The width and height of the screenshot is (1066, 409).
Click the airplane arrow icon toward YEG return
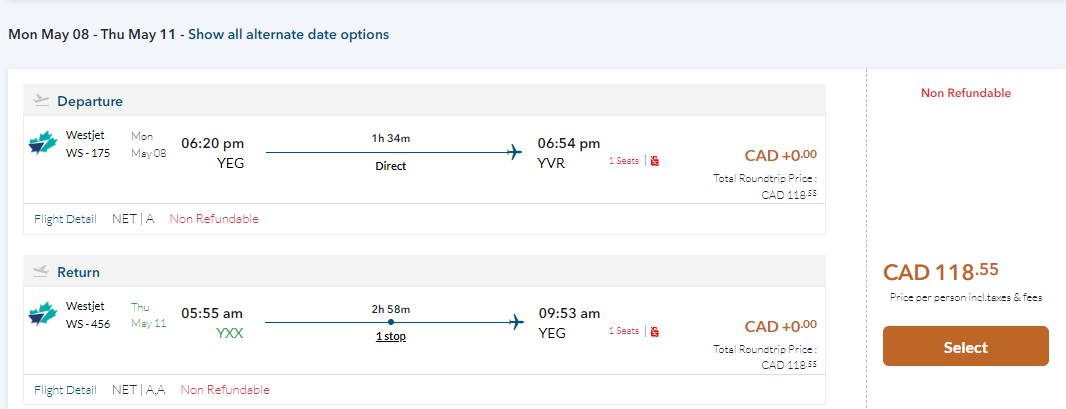point(515,322)
